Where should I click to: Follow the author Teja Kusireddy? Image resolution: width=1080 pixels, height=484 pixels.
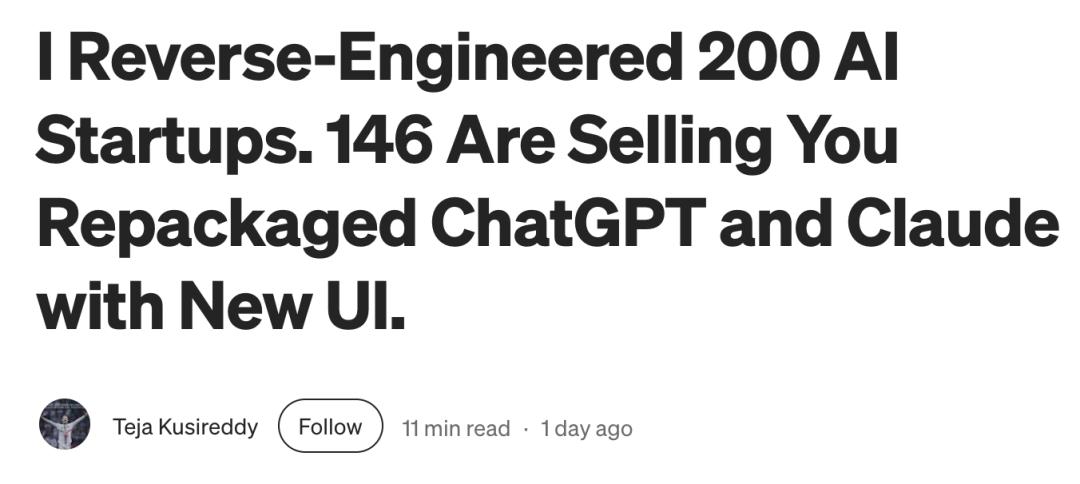pos(330,427)
